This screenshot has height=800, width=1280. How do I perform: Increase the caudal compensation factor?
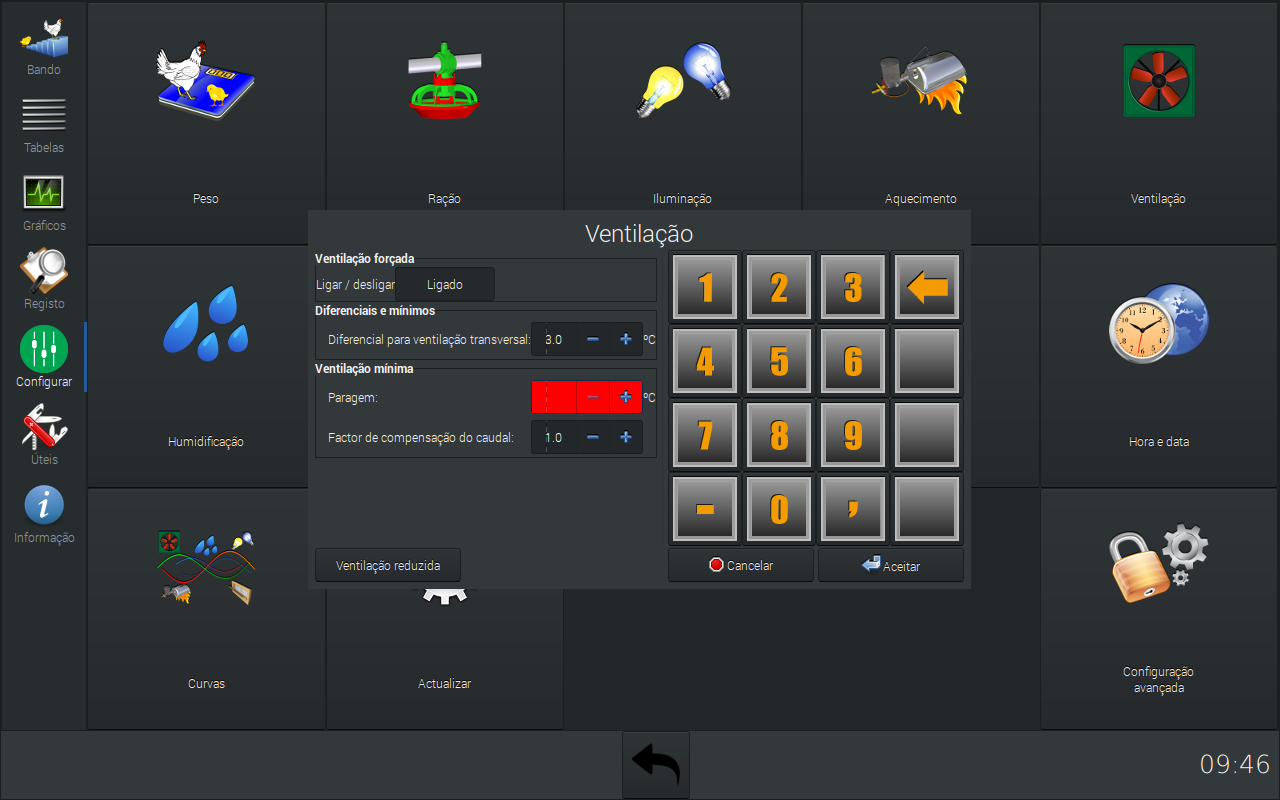pyautogui.click(x=626, y=437)
